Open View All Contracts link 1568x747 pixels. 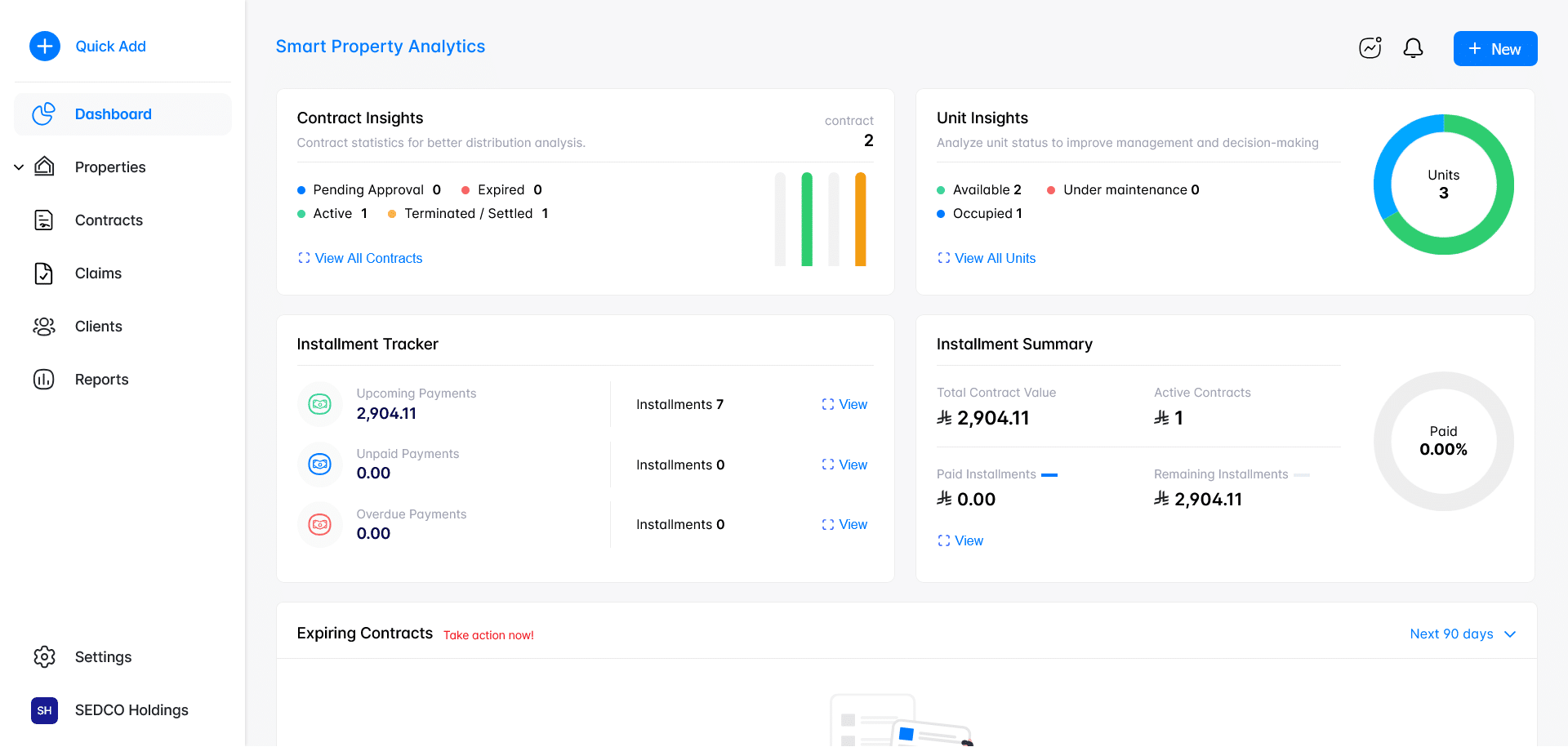point(367,258)
